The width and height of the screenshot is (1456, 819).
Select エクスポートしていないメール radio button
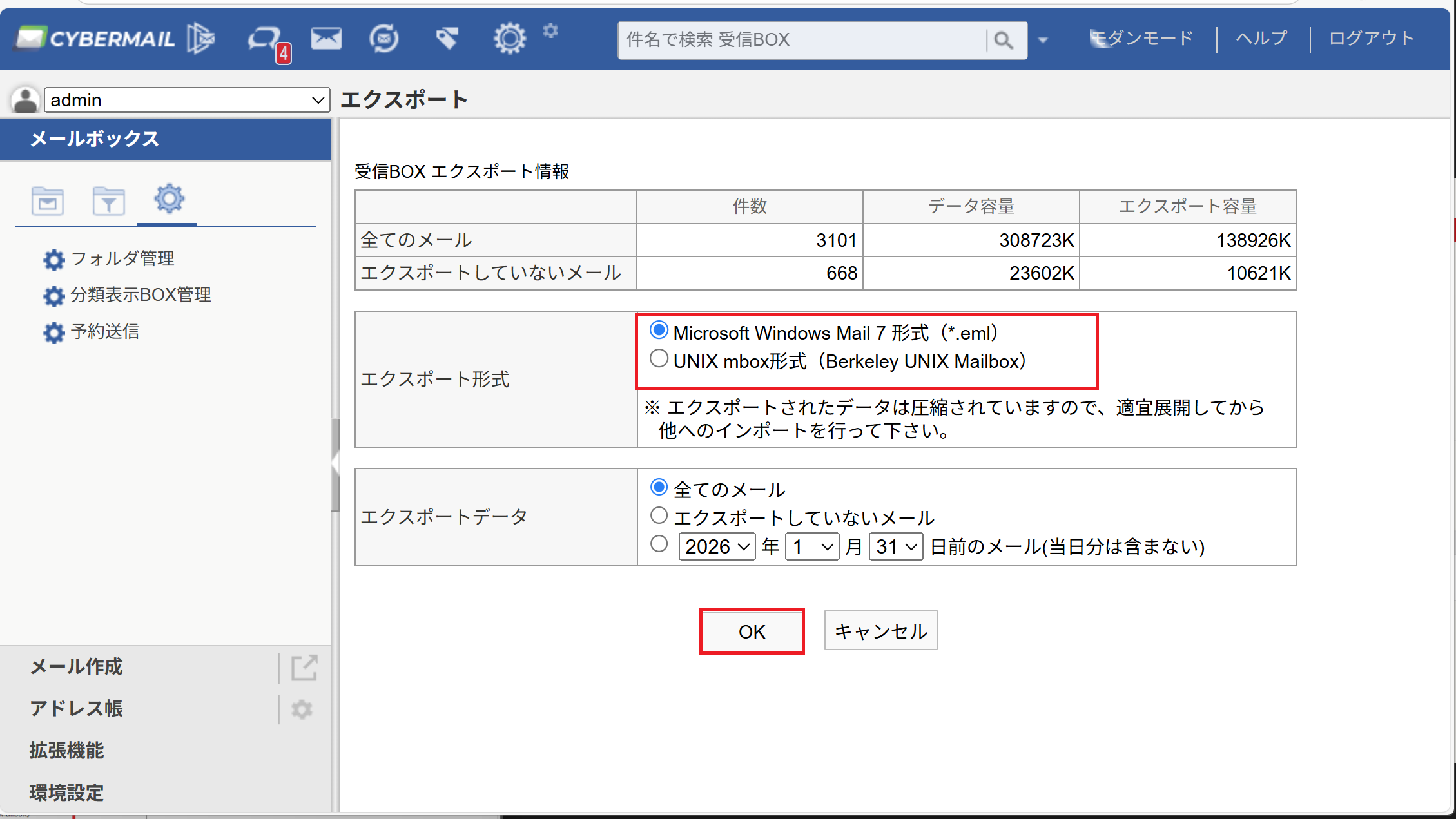click(659, 515)
